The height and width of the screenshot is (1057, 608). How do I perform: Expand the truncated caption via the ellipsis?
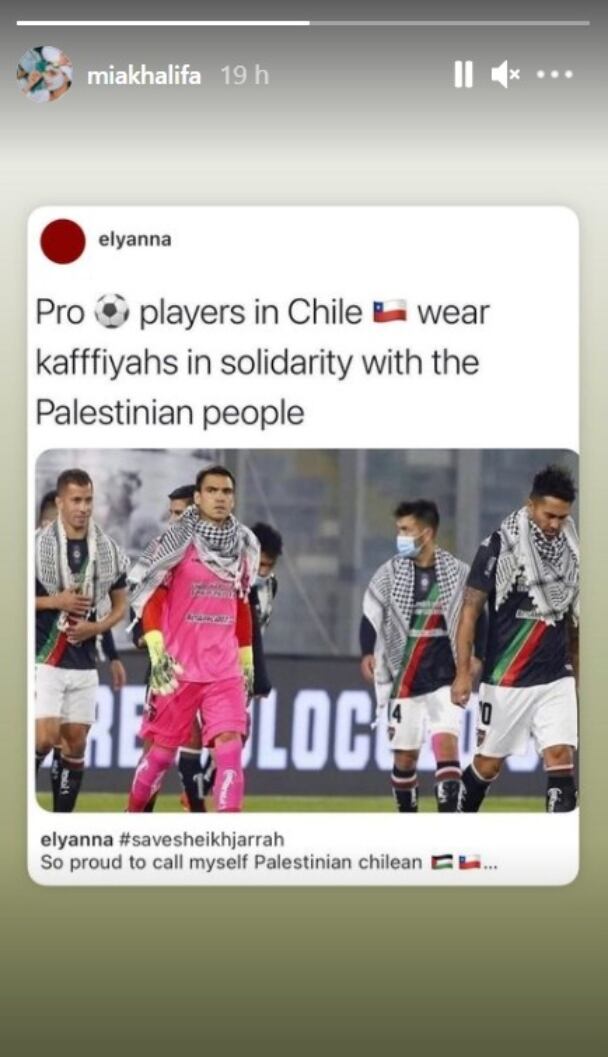[490, 863]
